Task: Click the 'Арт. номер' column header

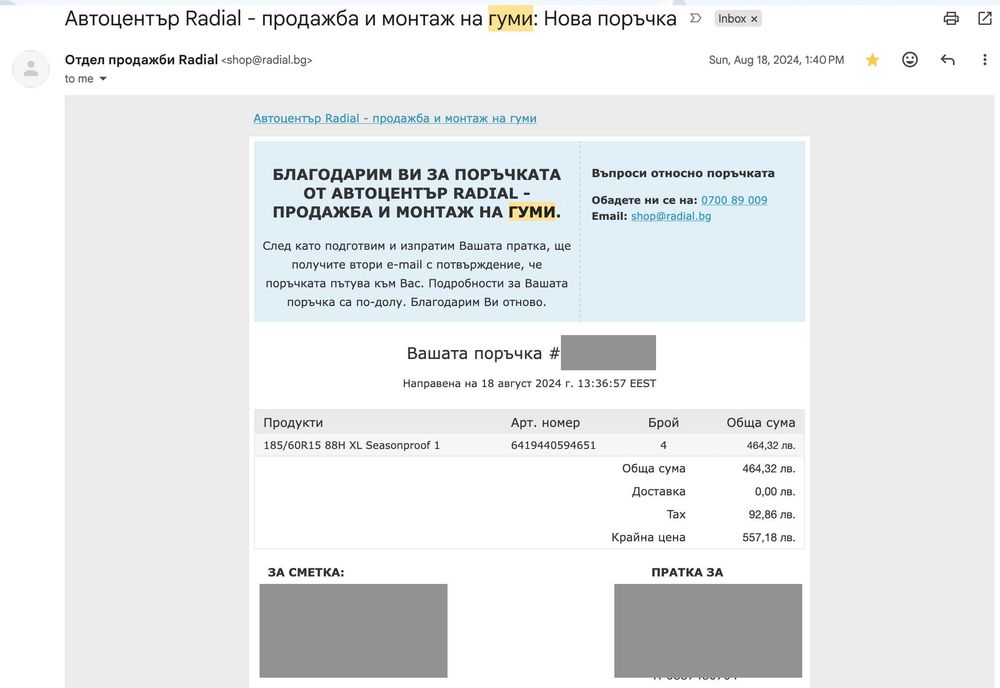Action: tap(545, 423)
